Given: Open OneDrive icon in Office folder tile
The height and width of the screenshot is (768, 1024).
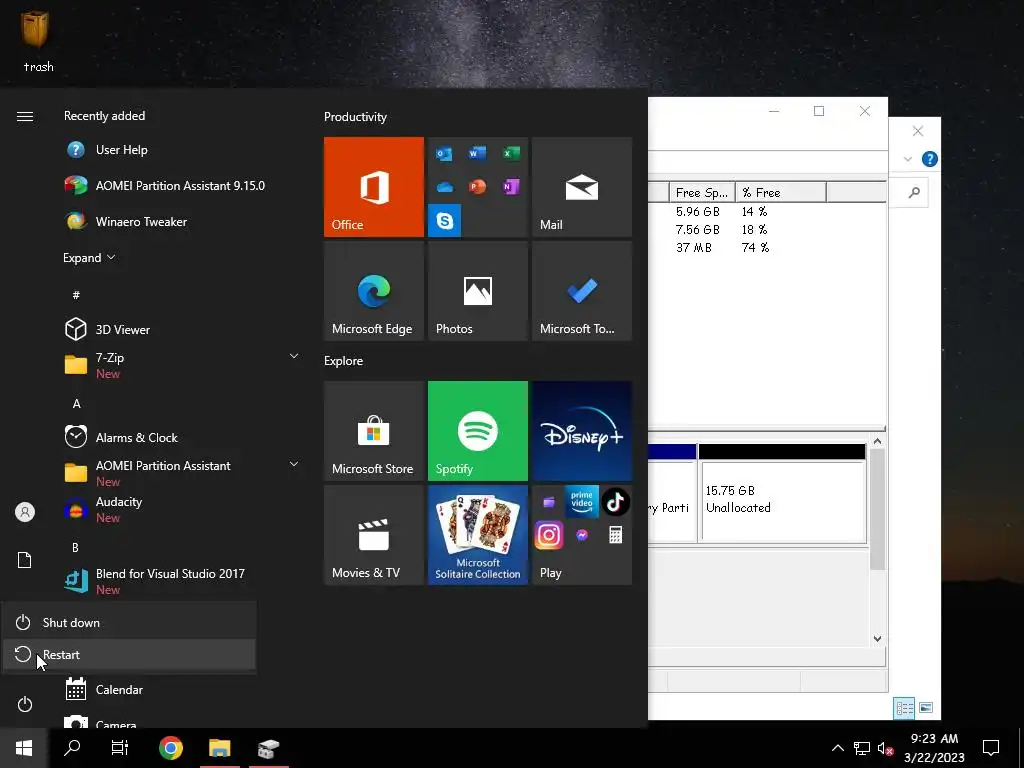Looking at the screenshot, I should (x=444, y=187).
